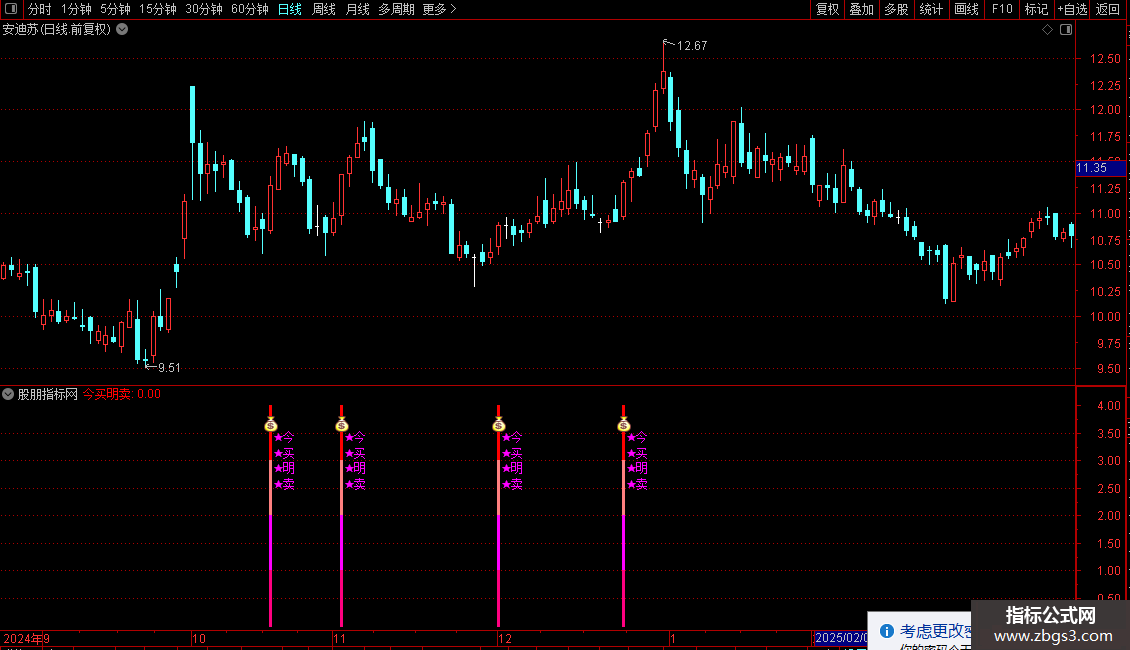The image size is (1130, 650).
Task: Click the first money bag signal icon
Action: [x=271, y=424]
